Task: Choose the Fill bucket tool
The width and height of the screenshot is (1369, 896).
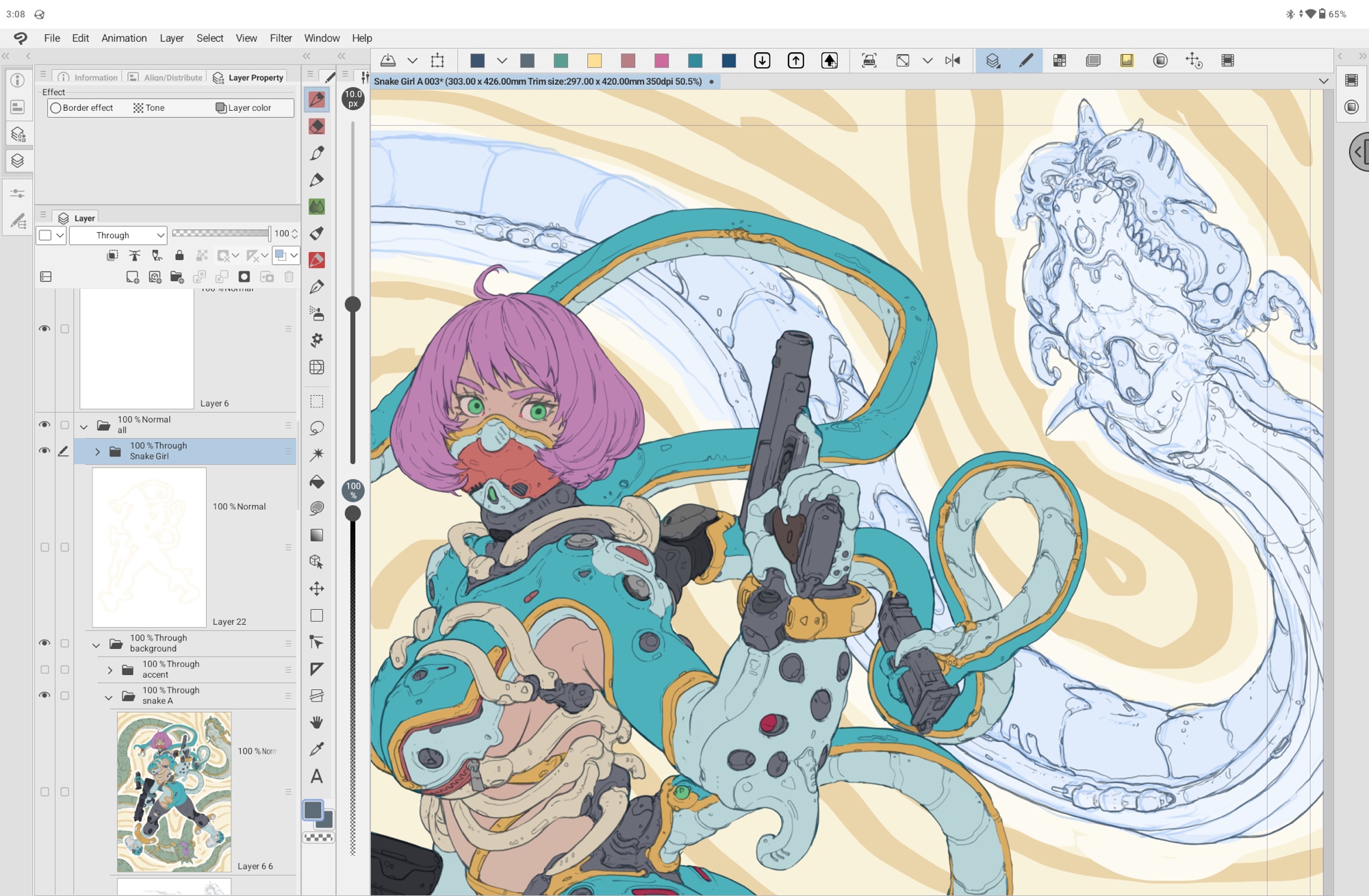Action: point(316,482)
